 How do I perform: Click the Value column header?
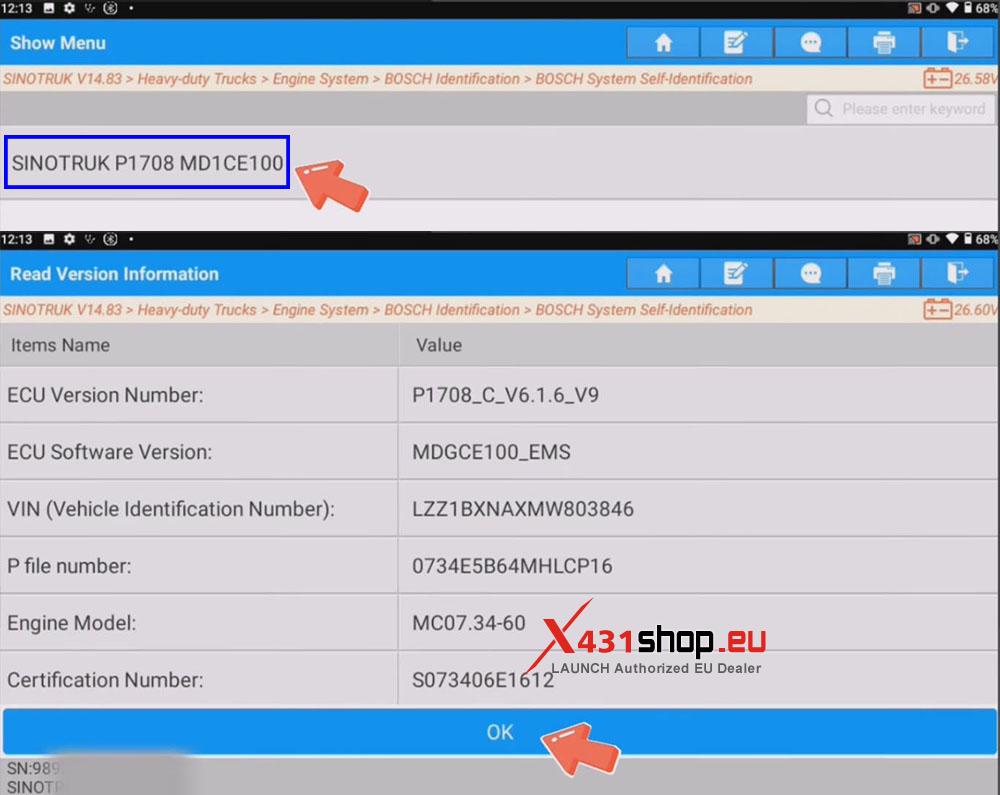coord(439,345)
